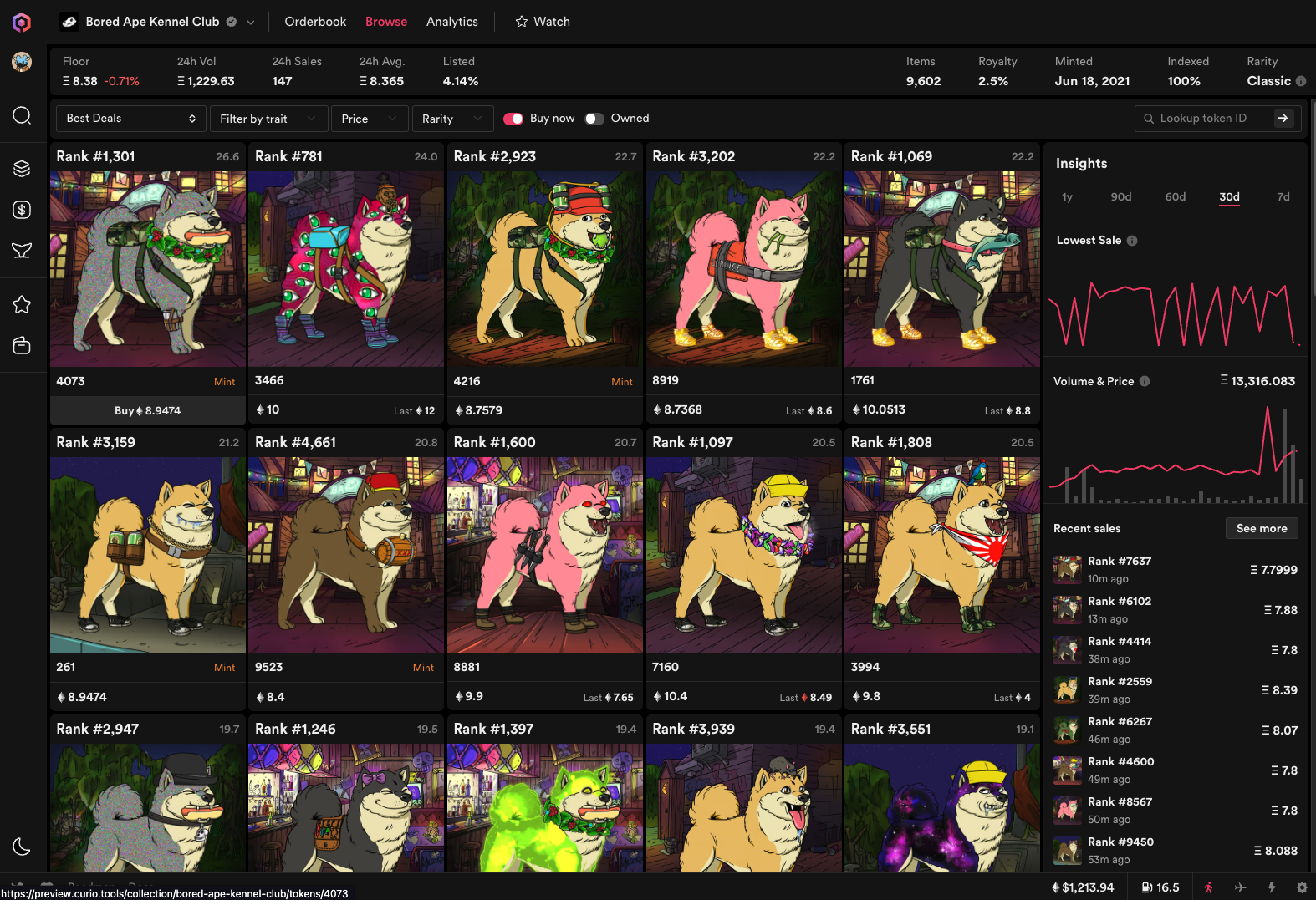This screenshot has width=1316, height=900.
Task: Switch to the Browse tab
Action: point(386,22)
